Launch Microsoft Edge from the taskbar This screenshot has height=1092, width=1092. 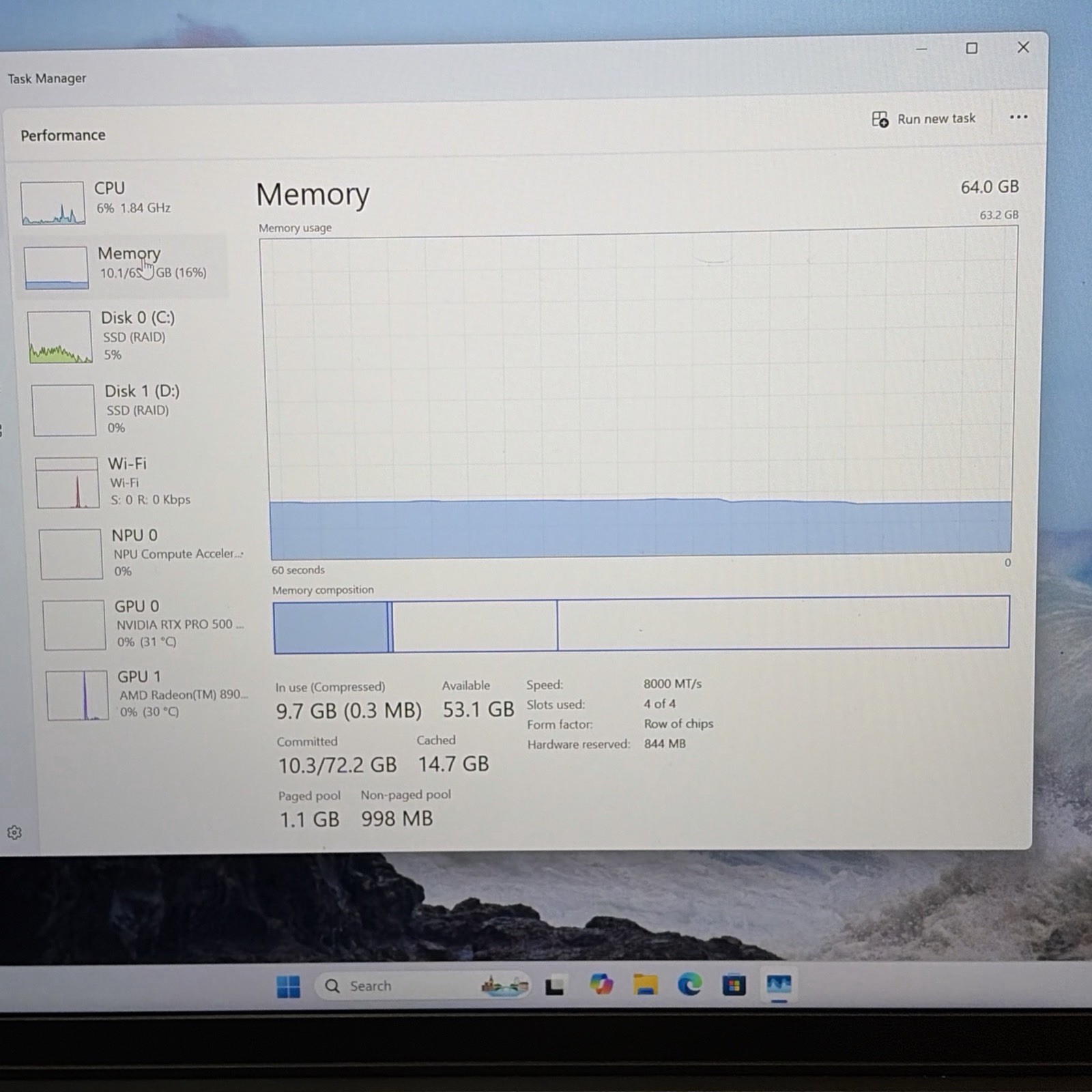(x=689, y=984)
